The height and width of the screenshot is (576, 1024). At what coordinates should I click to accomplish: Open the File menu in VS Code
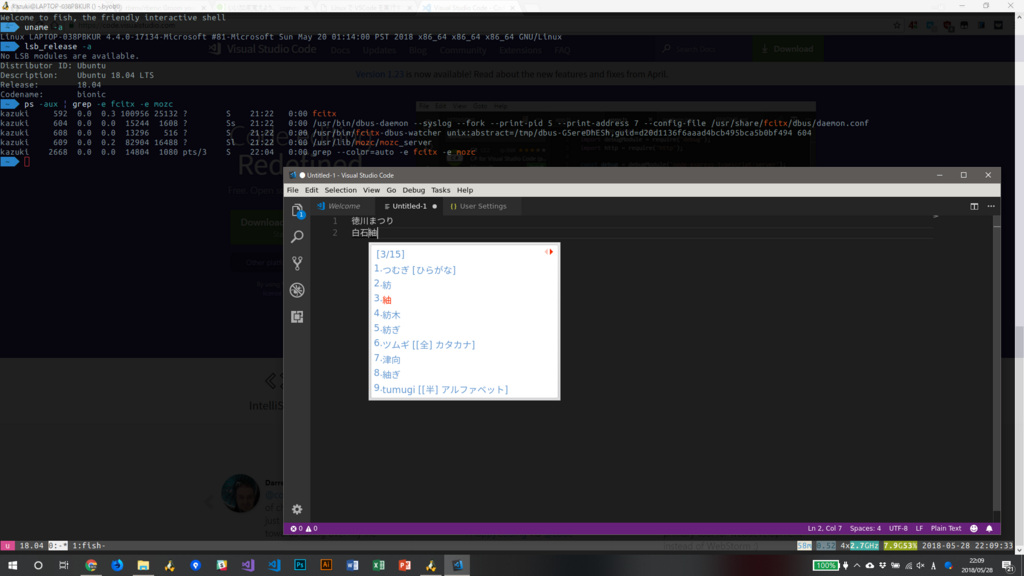[293, 190]
